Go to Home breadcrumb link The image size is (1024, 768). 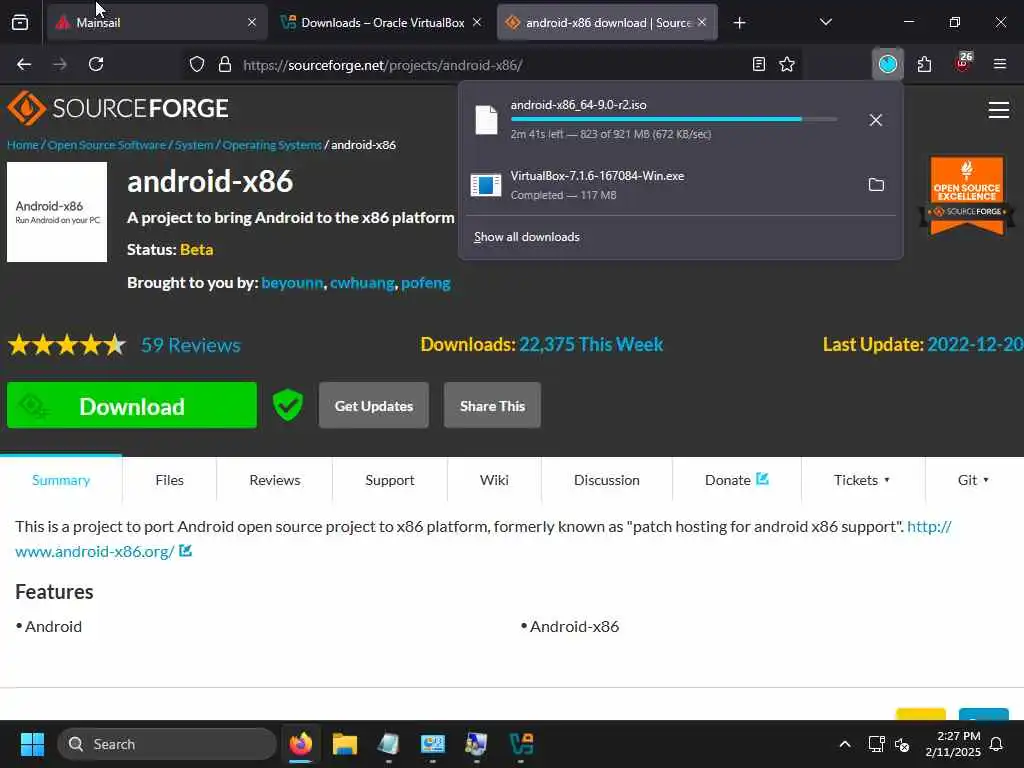[23, 145]
